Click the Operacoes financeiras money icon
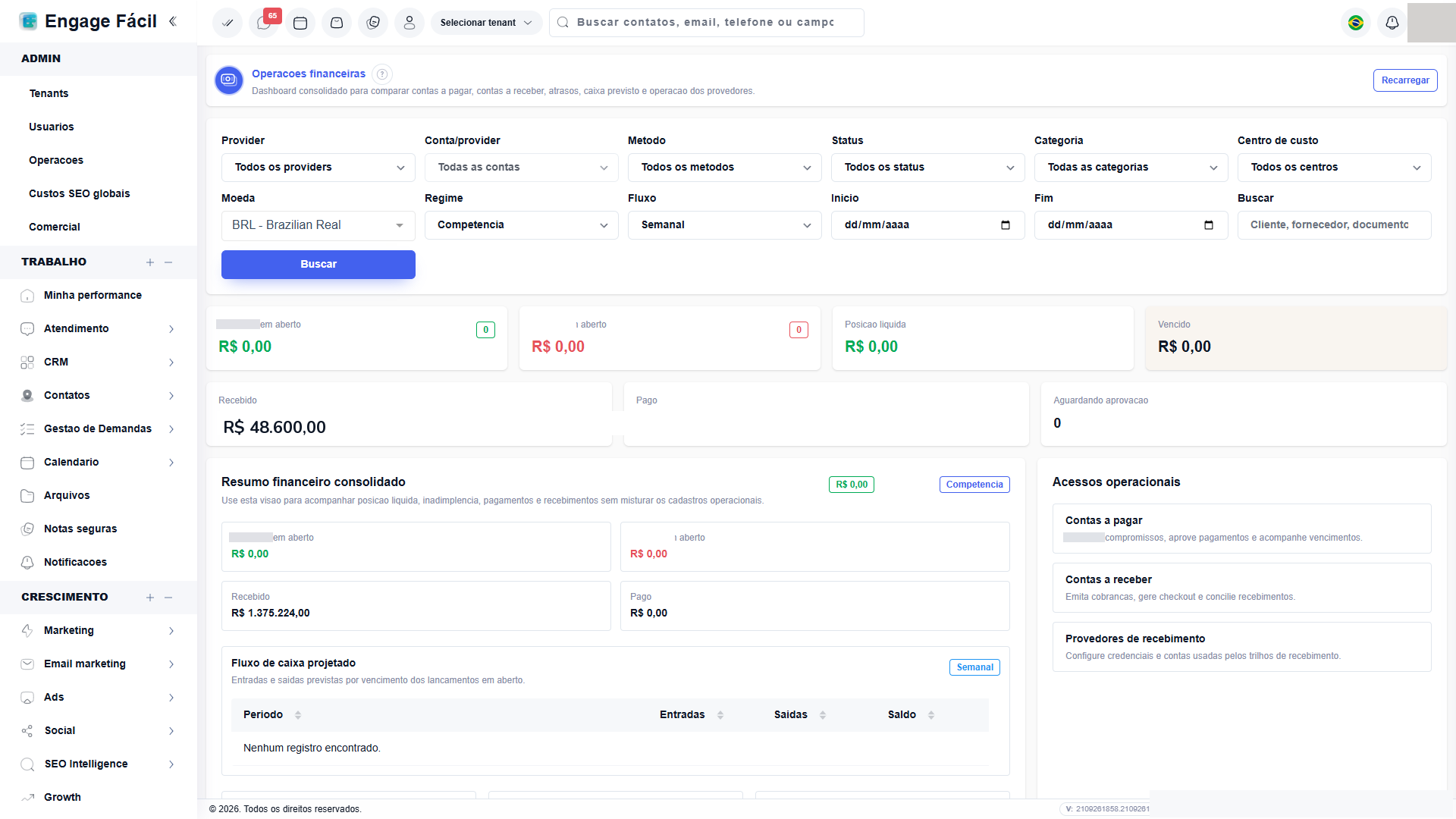Viewport: 1456px width, 819px height. [x=228, y=80]
